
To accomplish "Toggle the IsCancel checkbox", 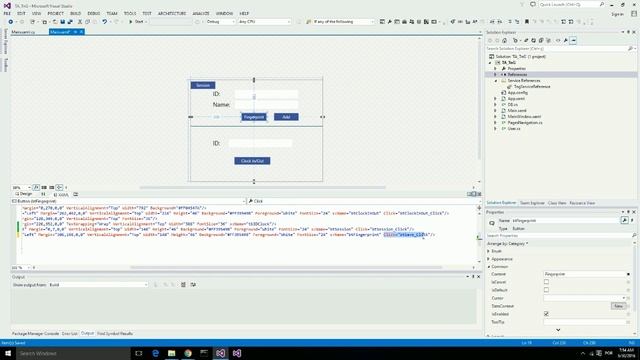I will click(x=546, y=282).
